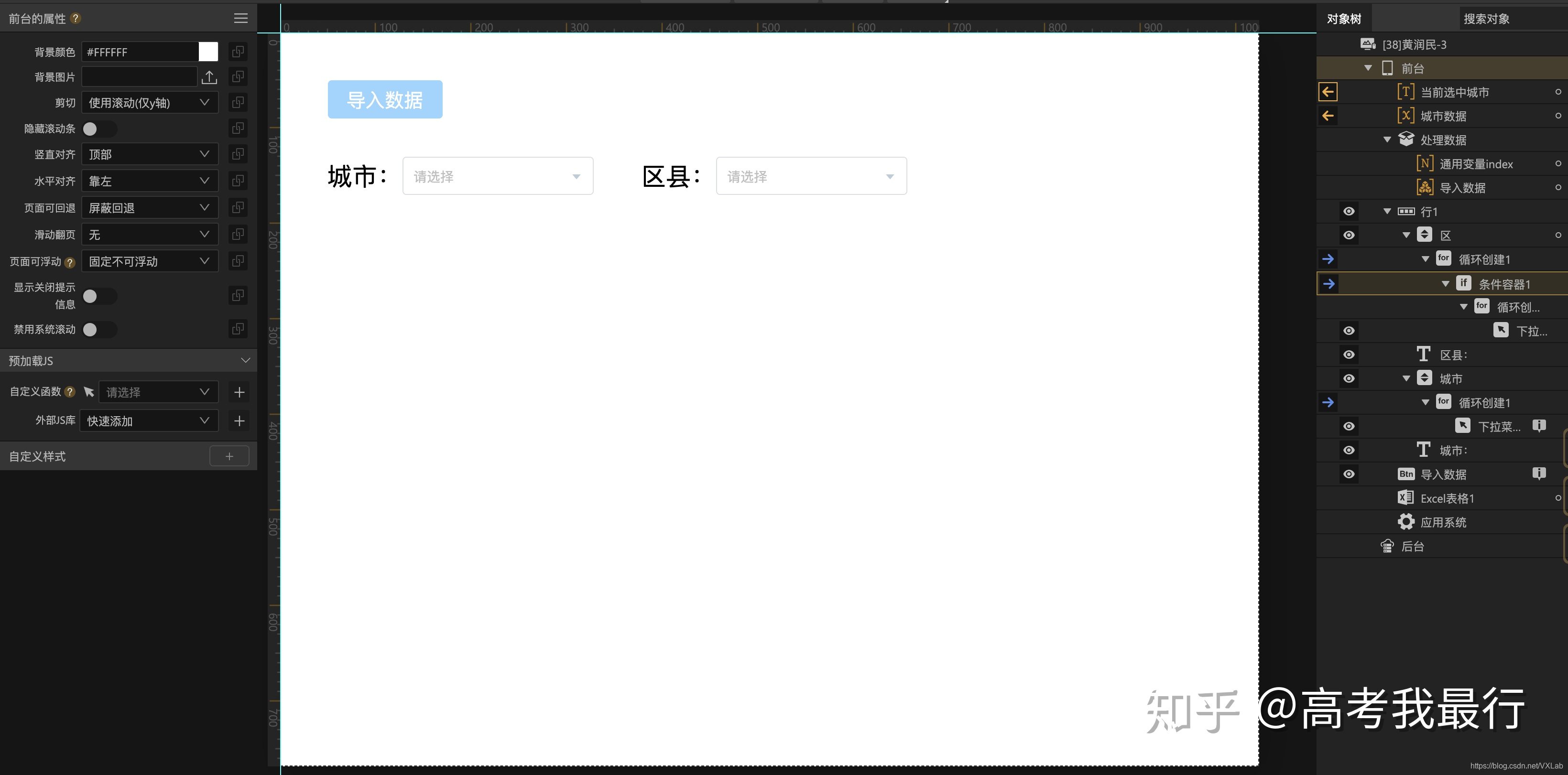Open the 竖直对齐 dropdown

pyautogui.click(x=150, y=154)
